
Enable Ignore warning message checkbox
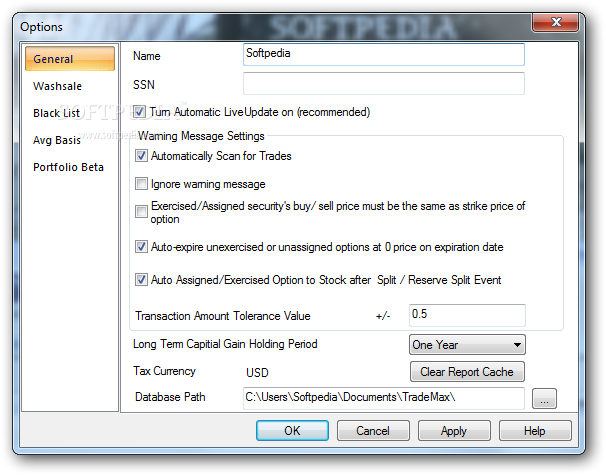pos(141,184)
